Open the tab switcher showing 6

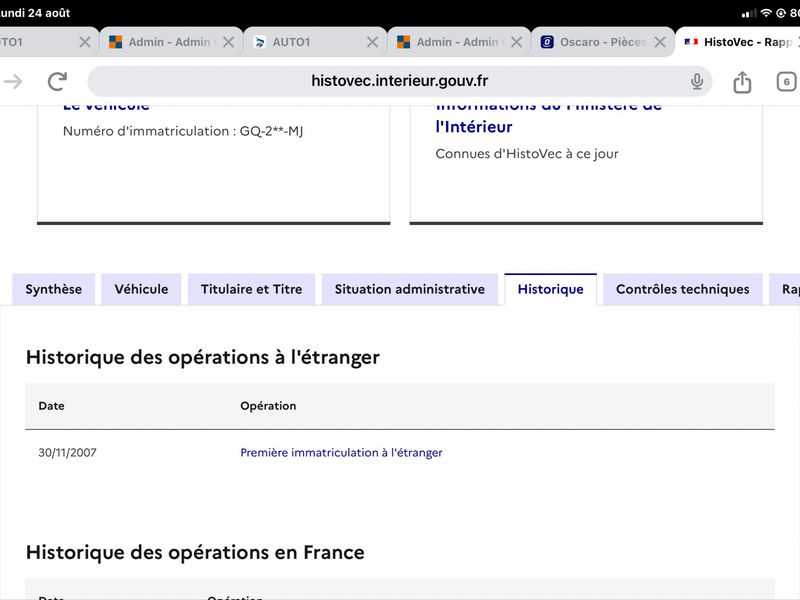[786, 82]
